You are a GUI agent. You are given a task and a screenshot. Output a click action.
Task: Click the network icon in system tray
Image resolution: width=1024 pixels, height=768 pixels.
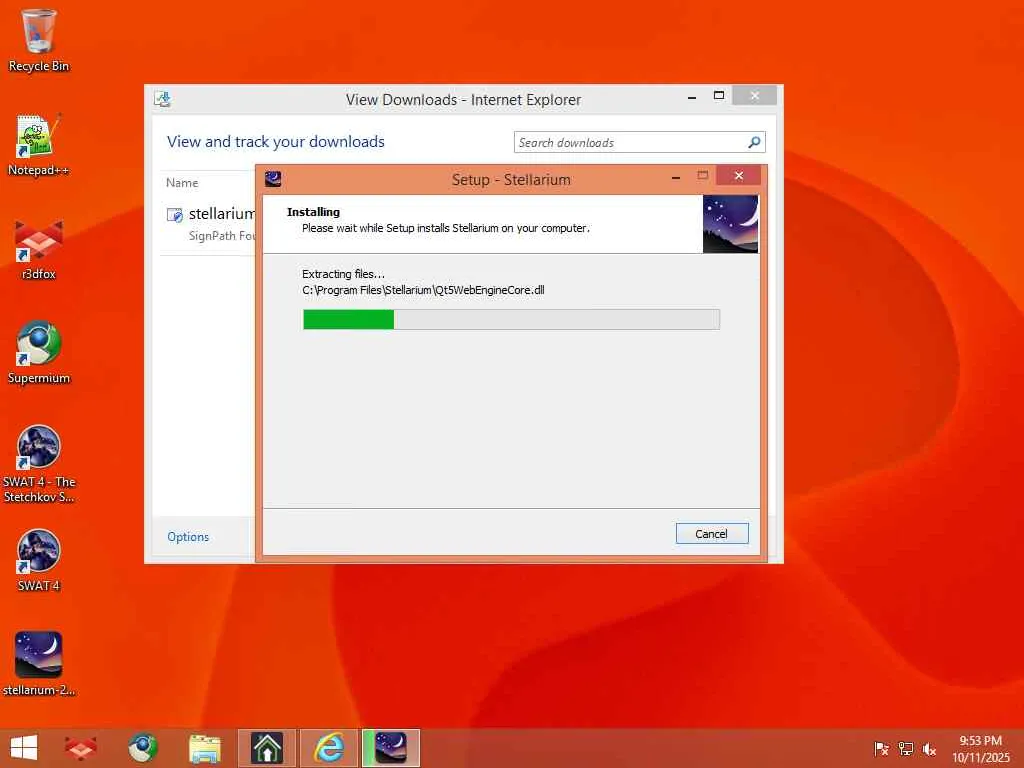[906, 748]
